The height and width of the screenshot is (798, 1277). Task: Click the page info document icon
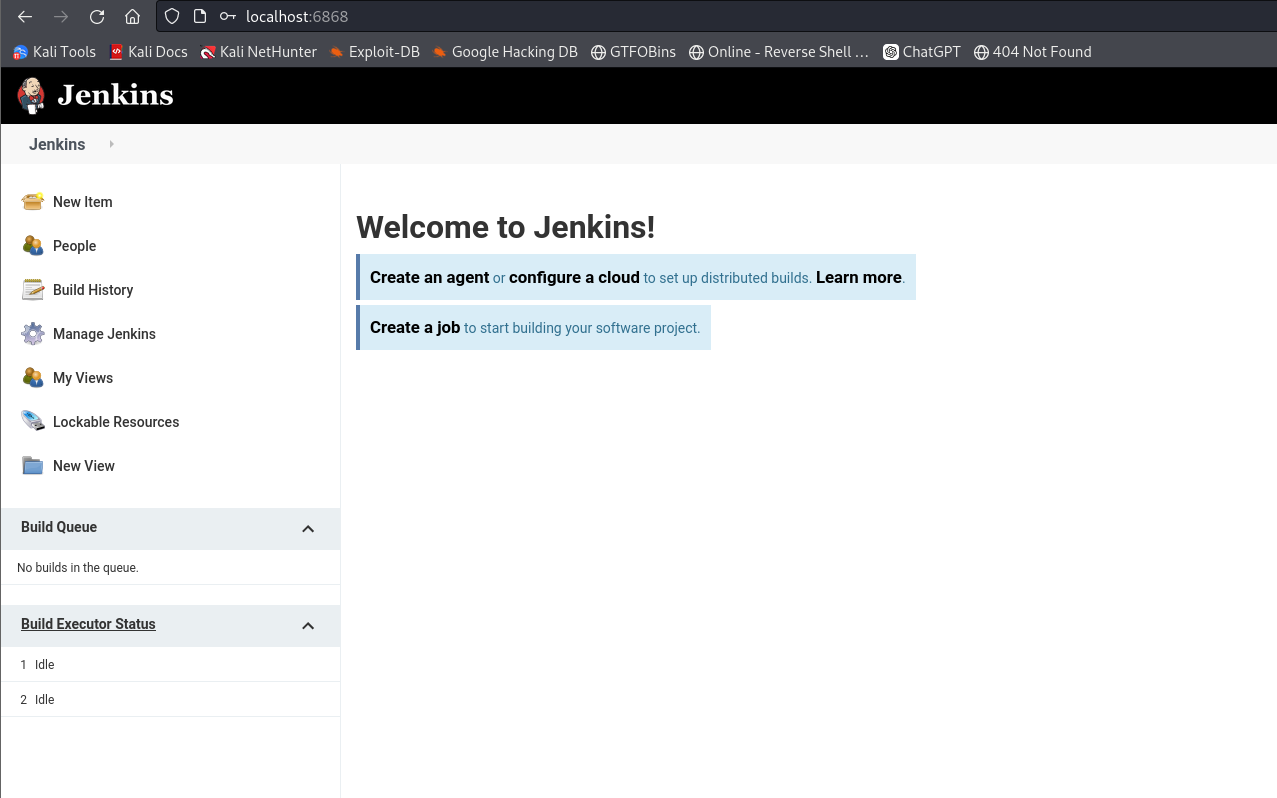200,16
